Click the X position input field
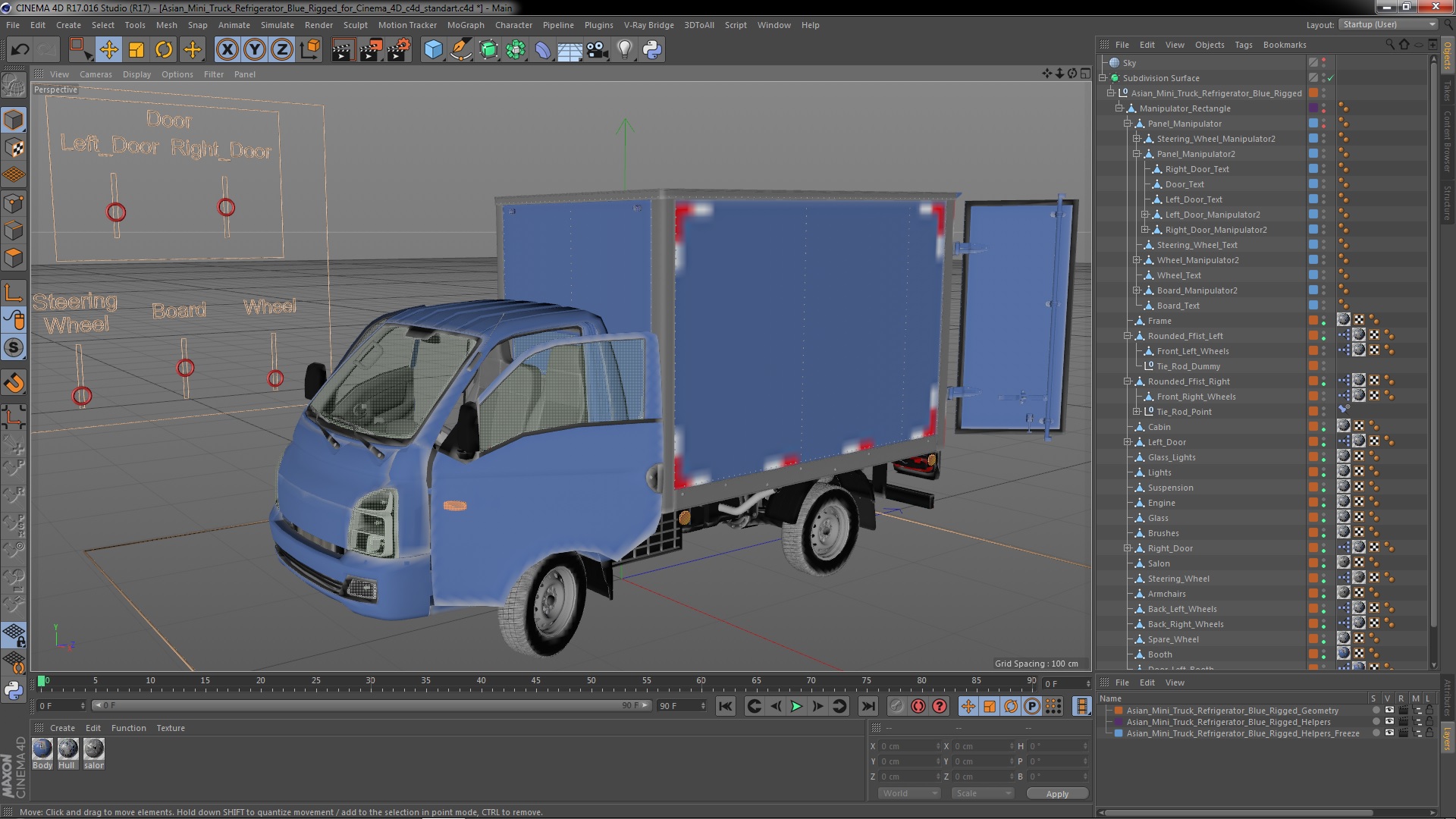Image resolution: width=1456 pixels, height=819 pixels. coord(909,746)
